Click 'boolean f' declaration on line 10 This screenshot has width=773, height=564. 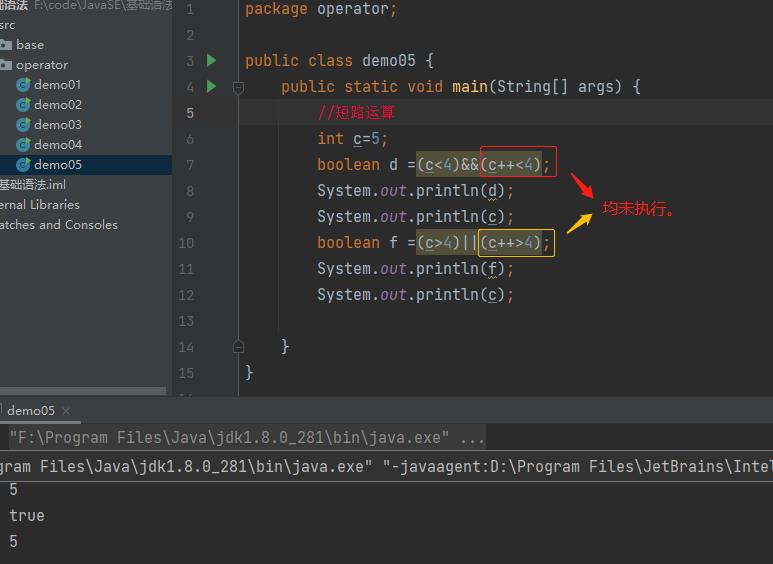pyautogui.click(x=357, y=243)
